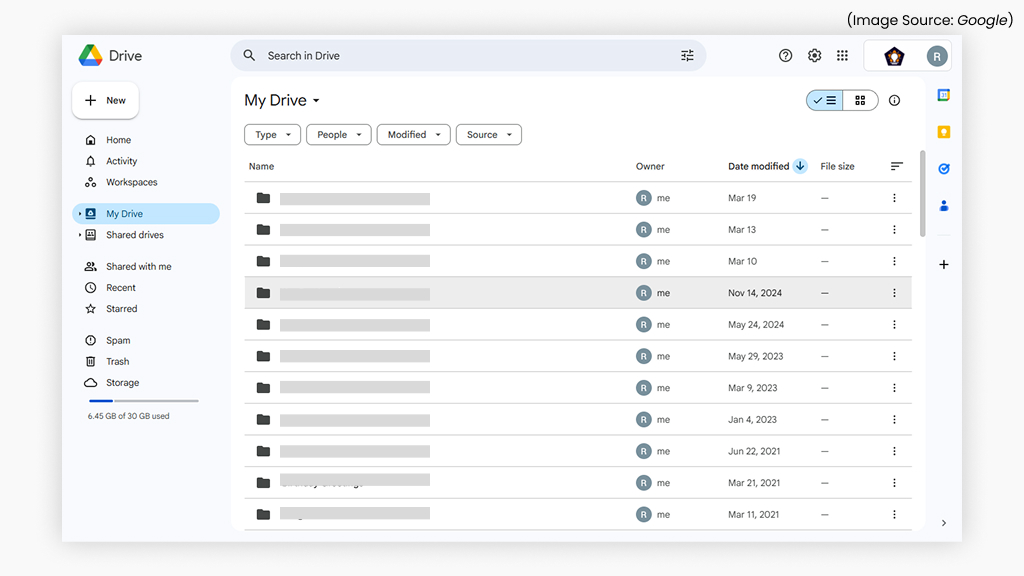
Task: Select list view layout
Action: [824, 100]
